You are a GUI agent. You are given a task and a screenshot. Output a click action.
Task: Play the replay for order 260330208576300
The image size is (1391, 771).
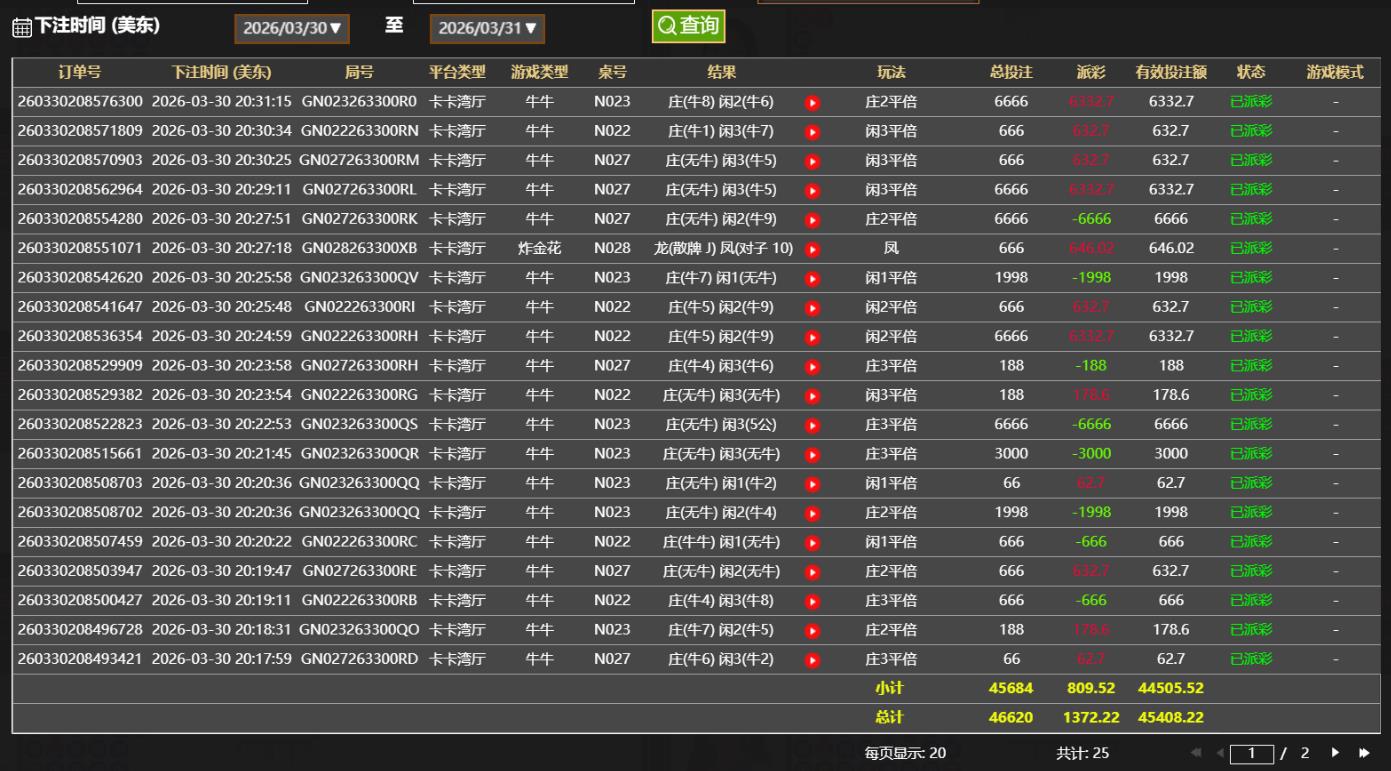[x=813, y=102]
